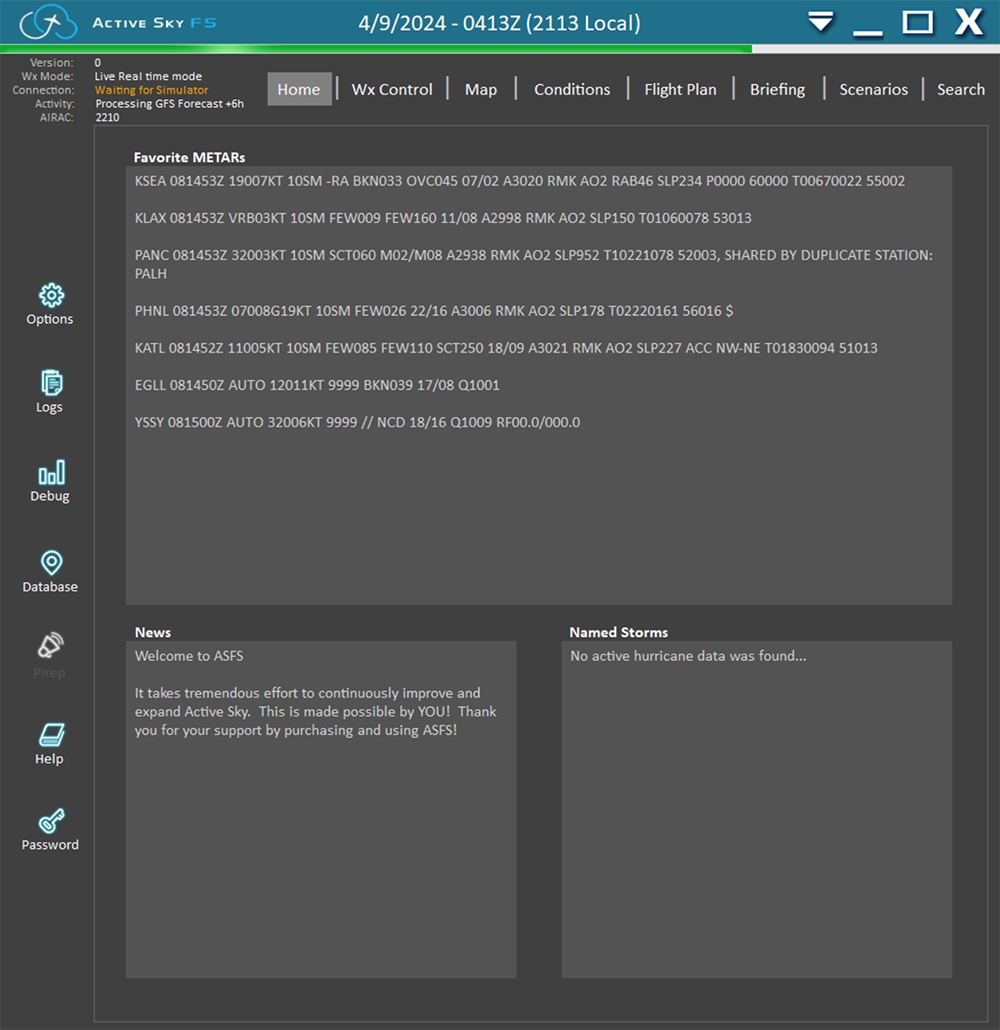
Task: Go to the Conditions tab
Action: pos(572,89)
